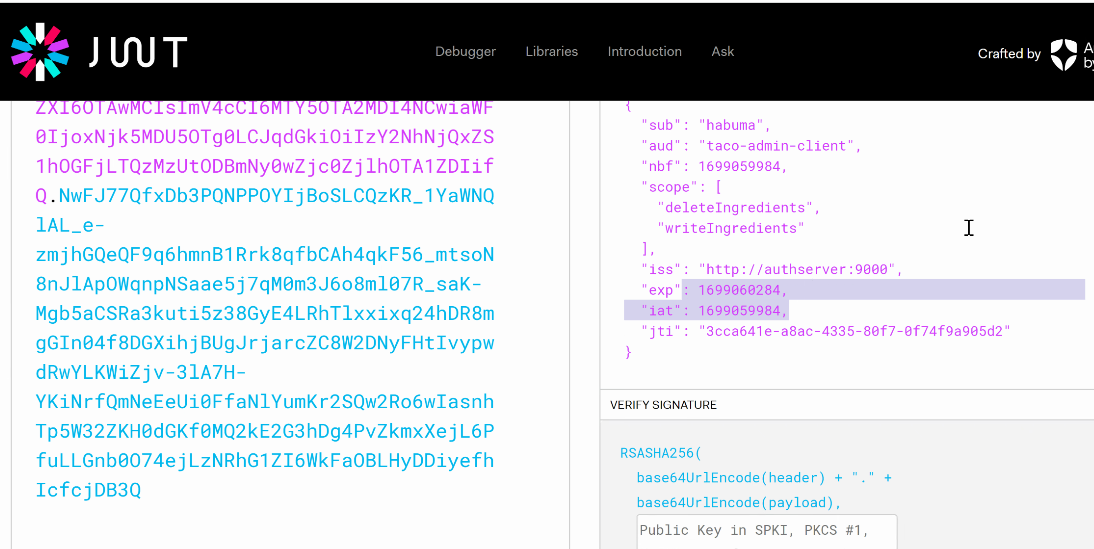Click signature line starting Q.NwFJ77QfxDb3
Viewport: 1094px width, 549px height.
(x=264, y=196)
